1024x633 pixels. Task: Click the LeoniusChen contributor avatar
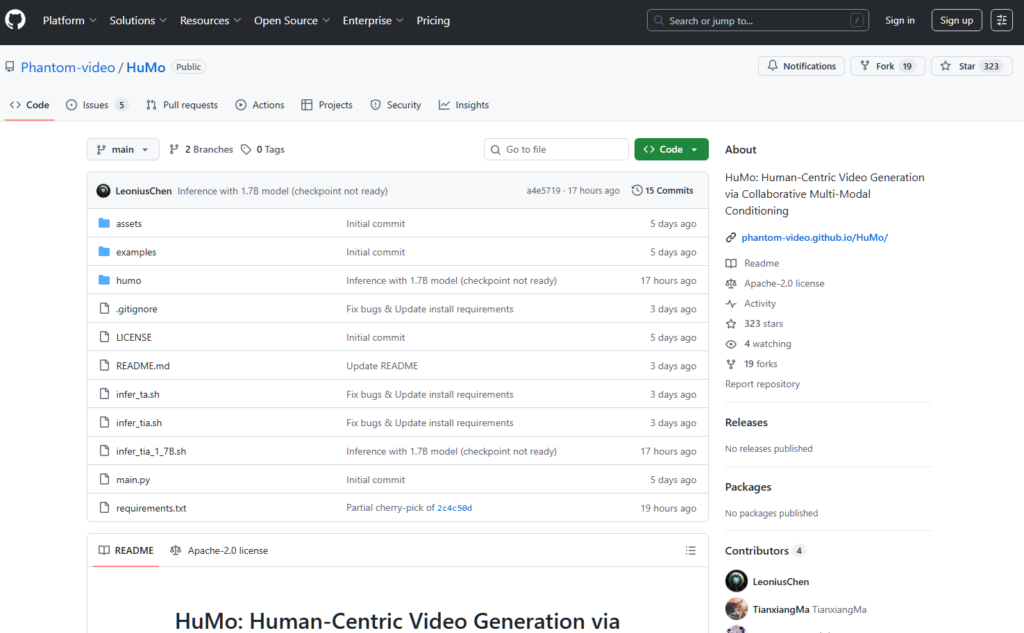736,581
